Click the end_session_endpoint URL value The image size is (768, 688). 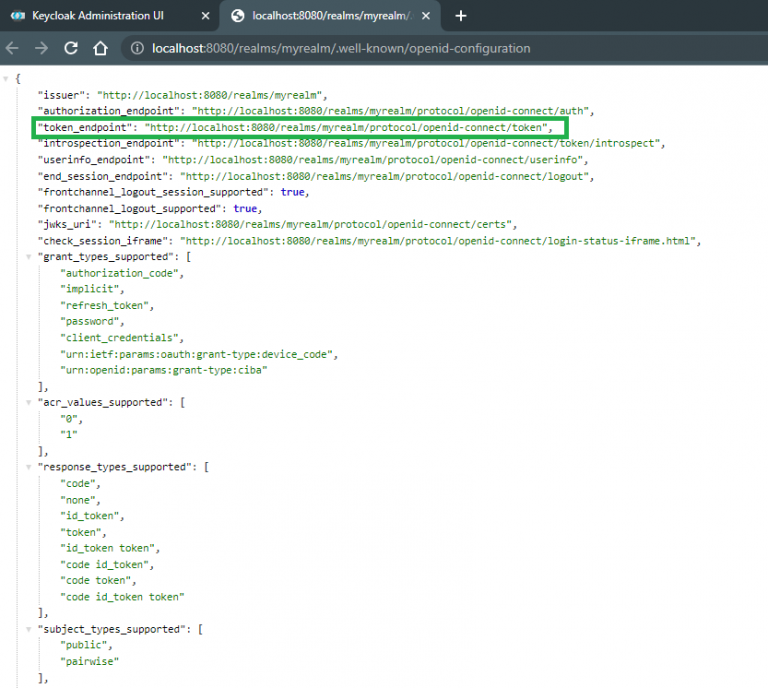tap(384, 176)
